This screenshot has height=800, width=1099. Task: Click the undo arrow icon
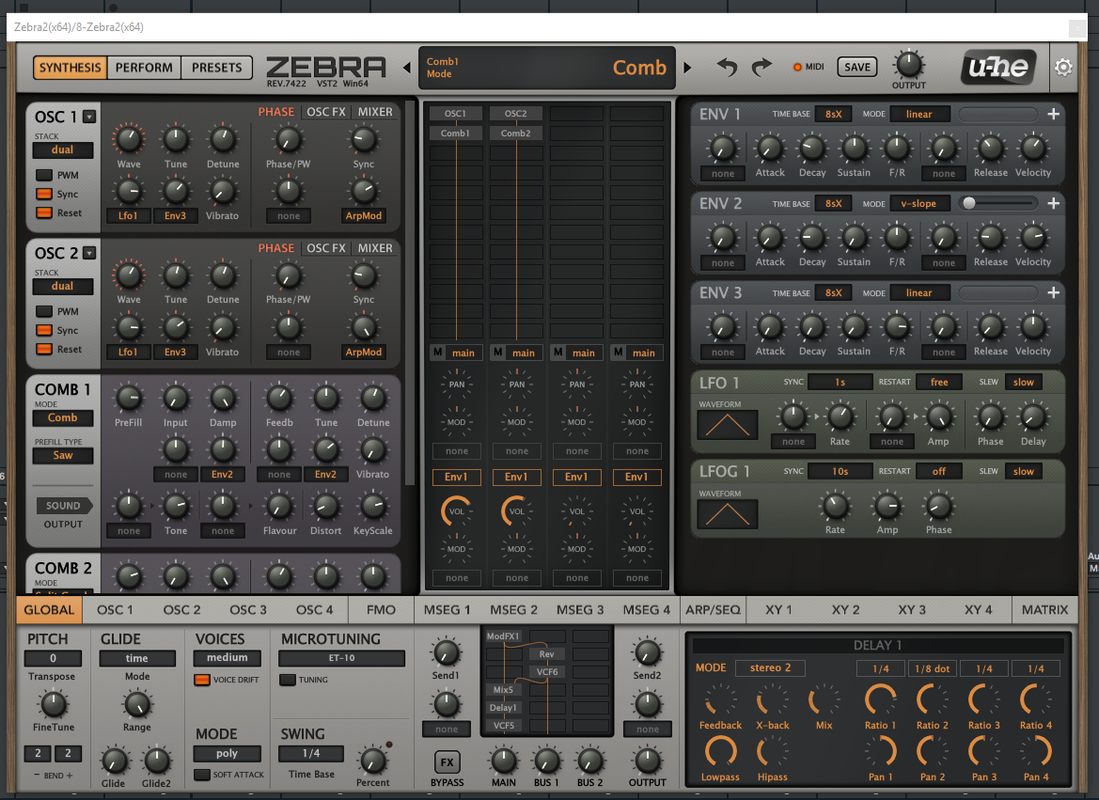[x=727, y=67]
